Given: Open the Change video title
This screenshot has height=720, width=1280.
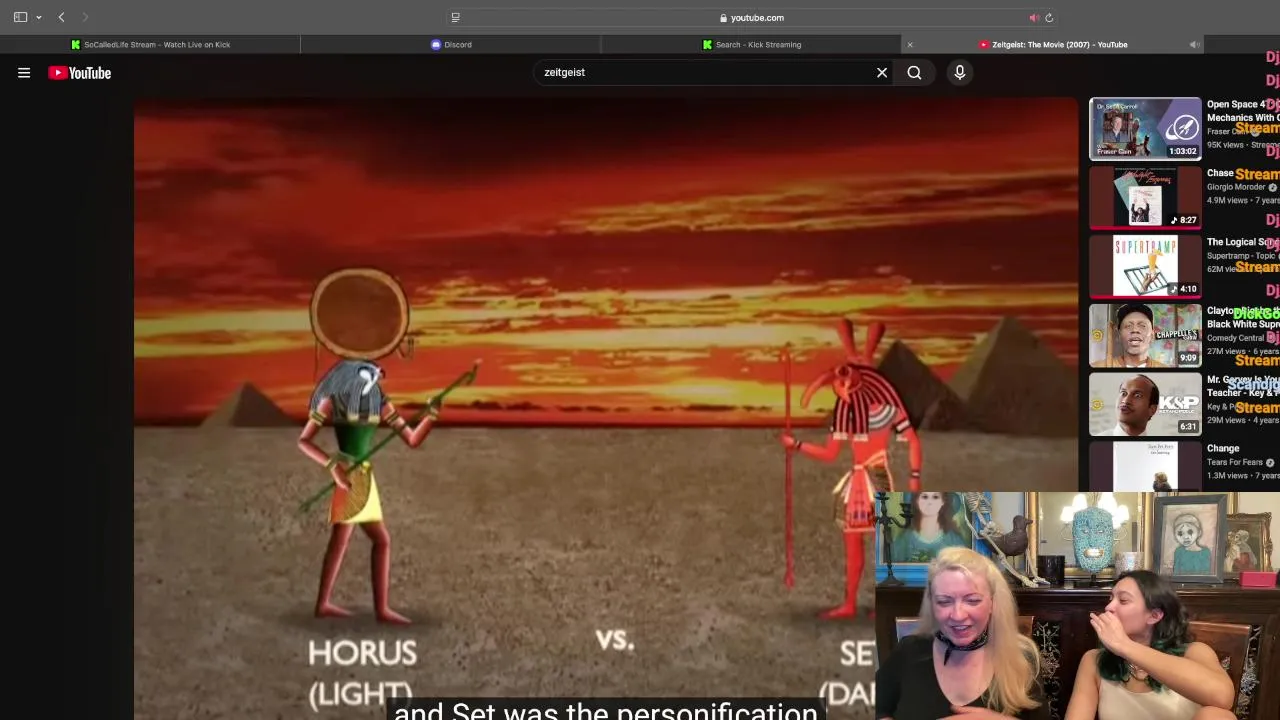Looking at the screenshot, I should [1223, 449].
